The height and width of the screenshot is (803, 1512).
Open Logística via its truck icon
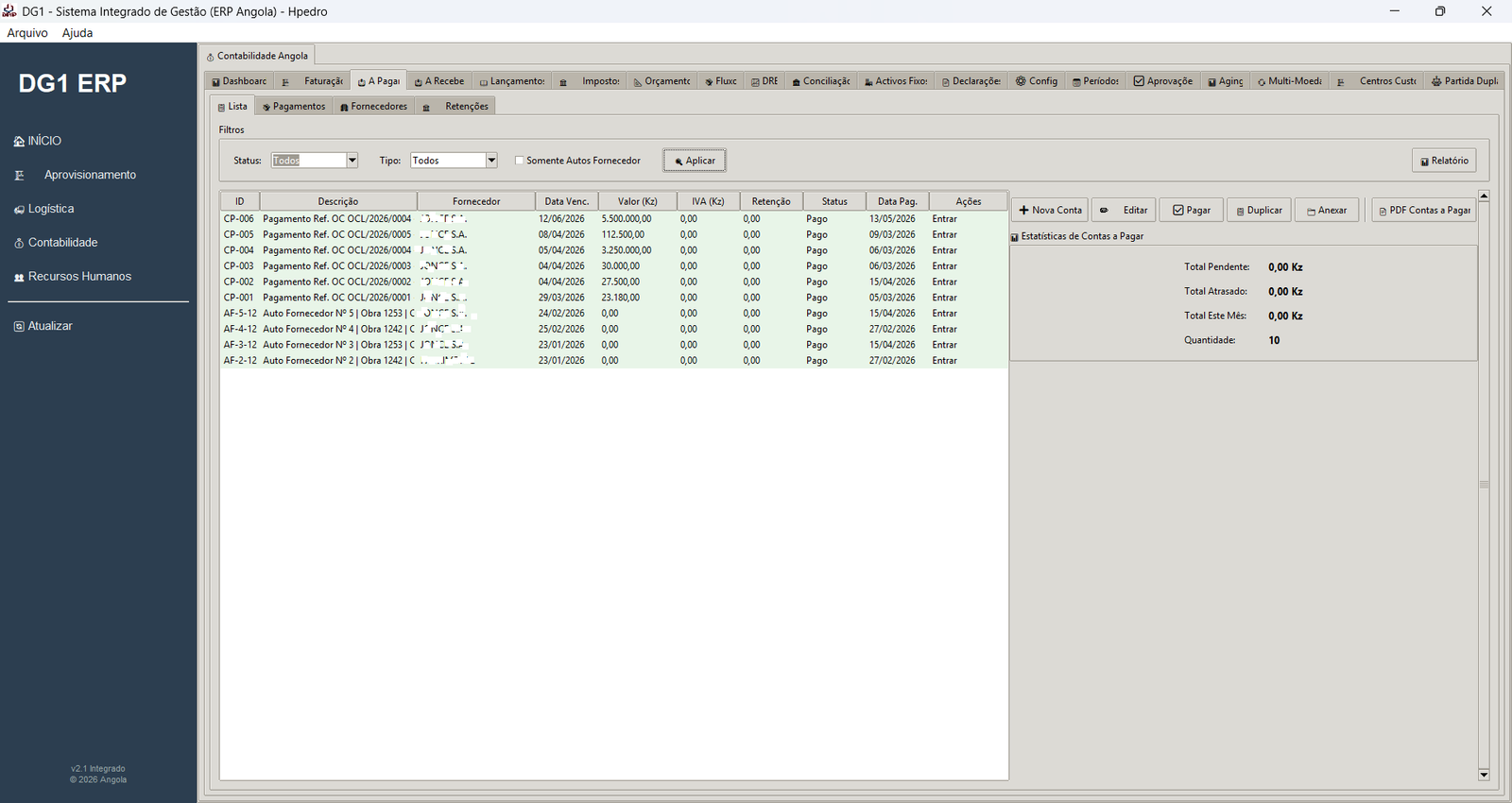[x=19, y=210]
